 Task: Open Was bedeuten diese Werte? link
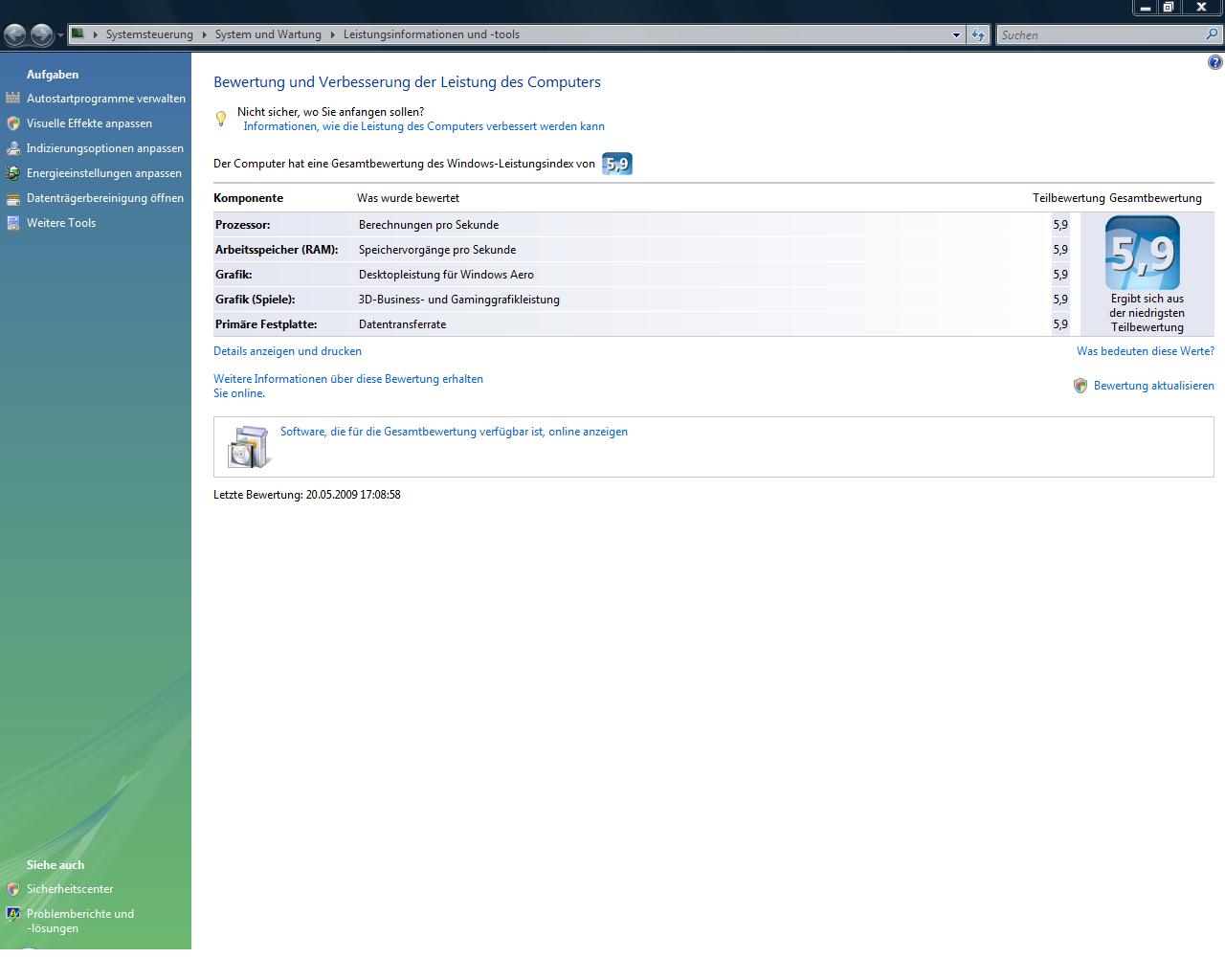[x=1146, y=351]
